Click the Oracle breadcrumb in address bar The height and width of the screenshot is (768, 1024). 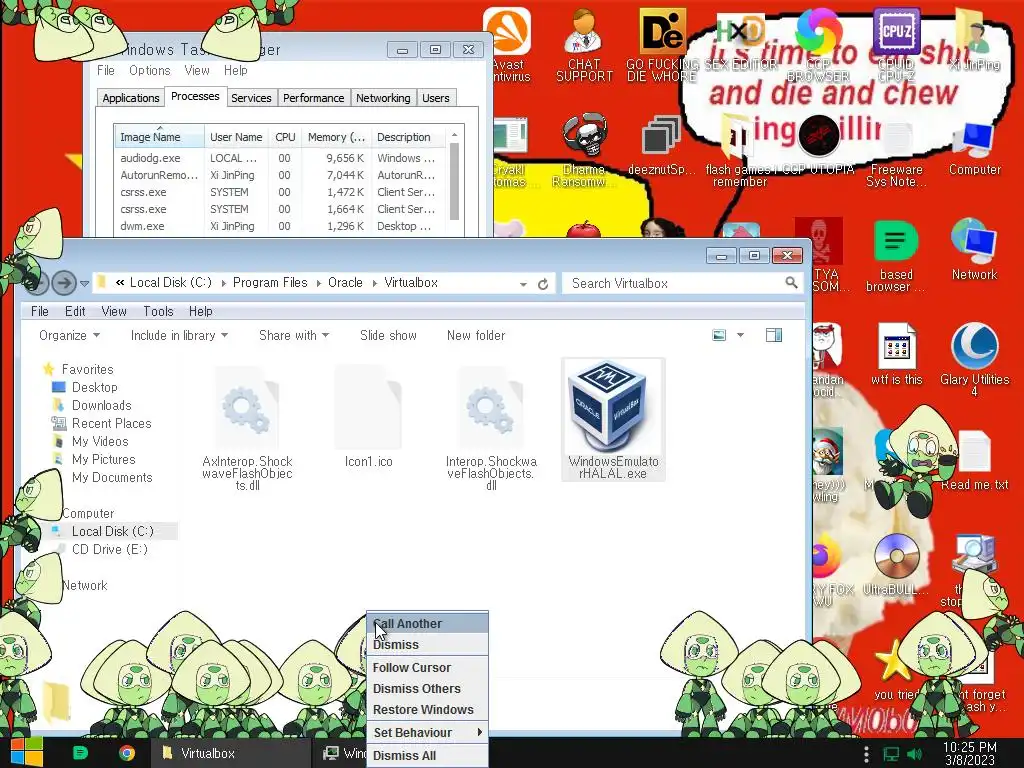click(345, 283)
